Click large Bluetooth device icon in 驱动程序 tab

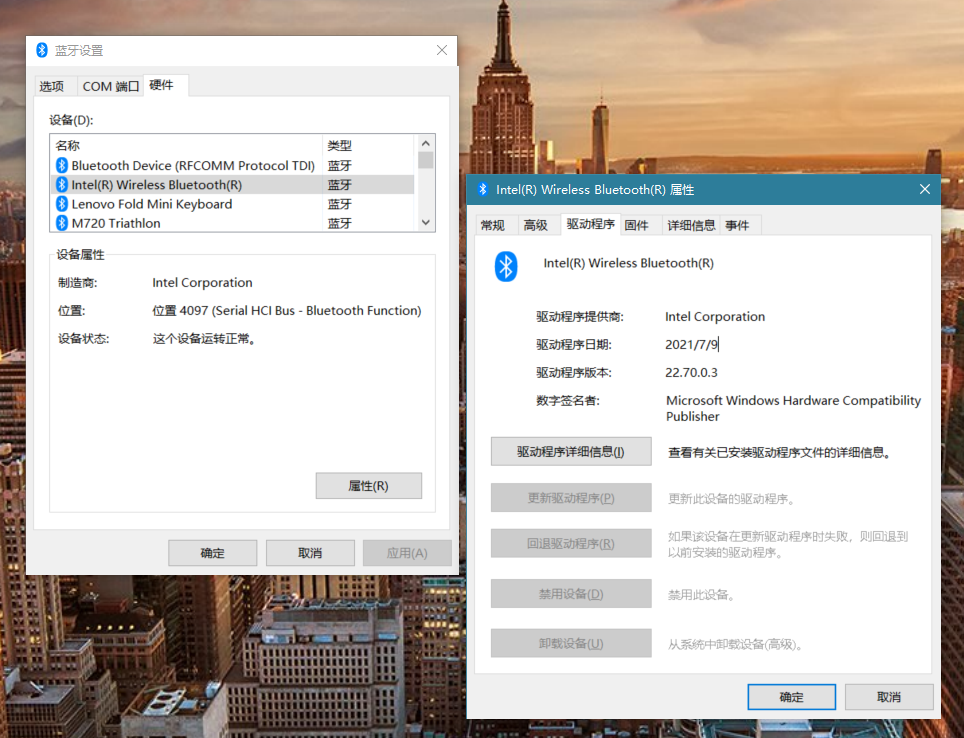pyautogui.click(x=506, y=266)
